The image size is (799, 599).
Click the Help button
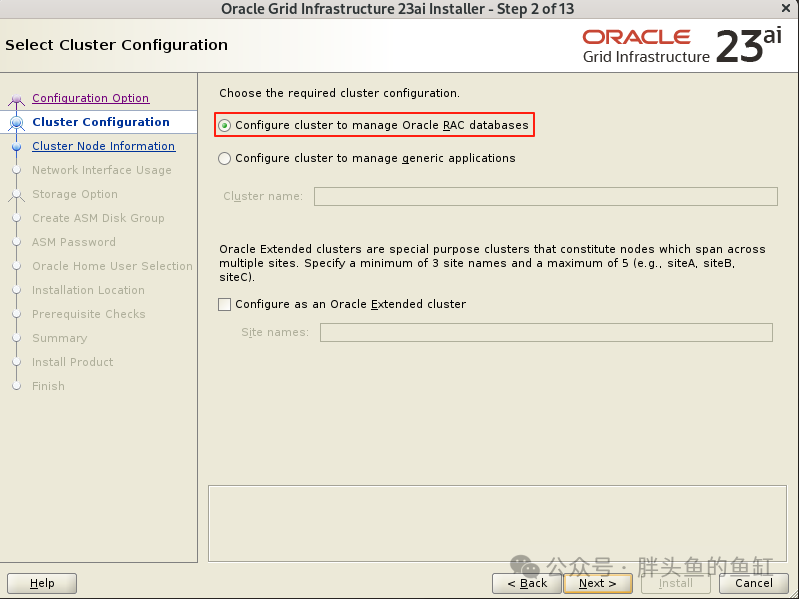coord(42,583)
